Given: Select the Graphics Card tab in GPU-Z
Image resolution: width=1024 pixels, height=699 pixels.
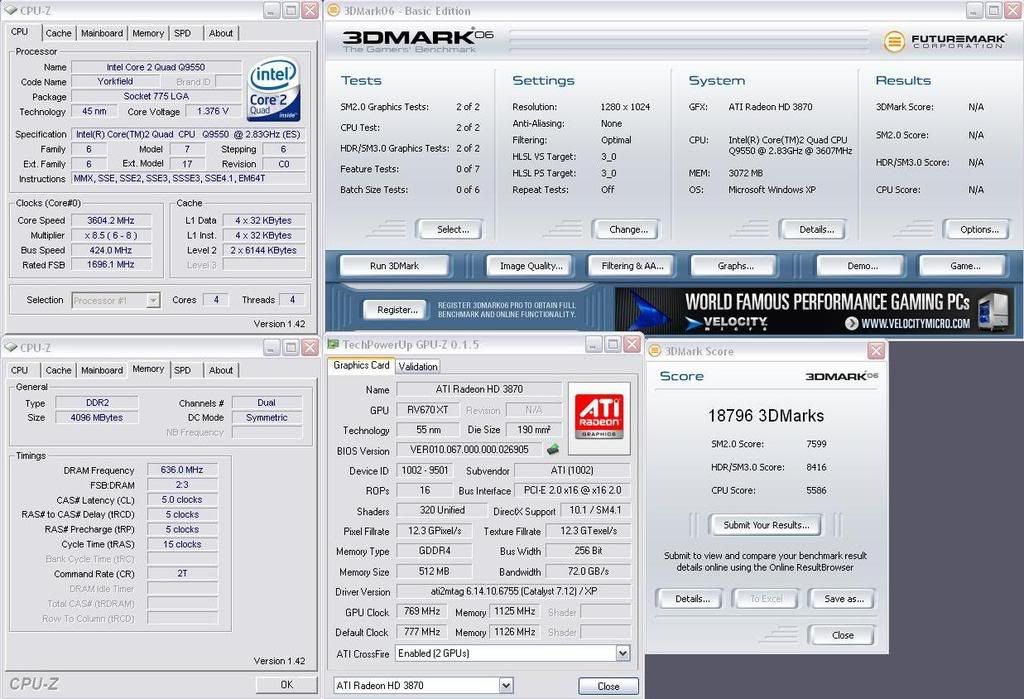Looking at the screenshot, I should [x=361, y=366].
